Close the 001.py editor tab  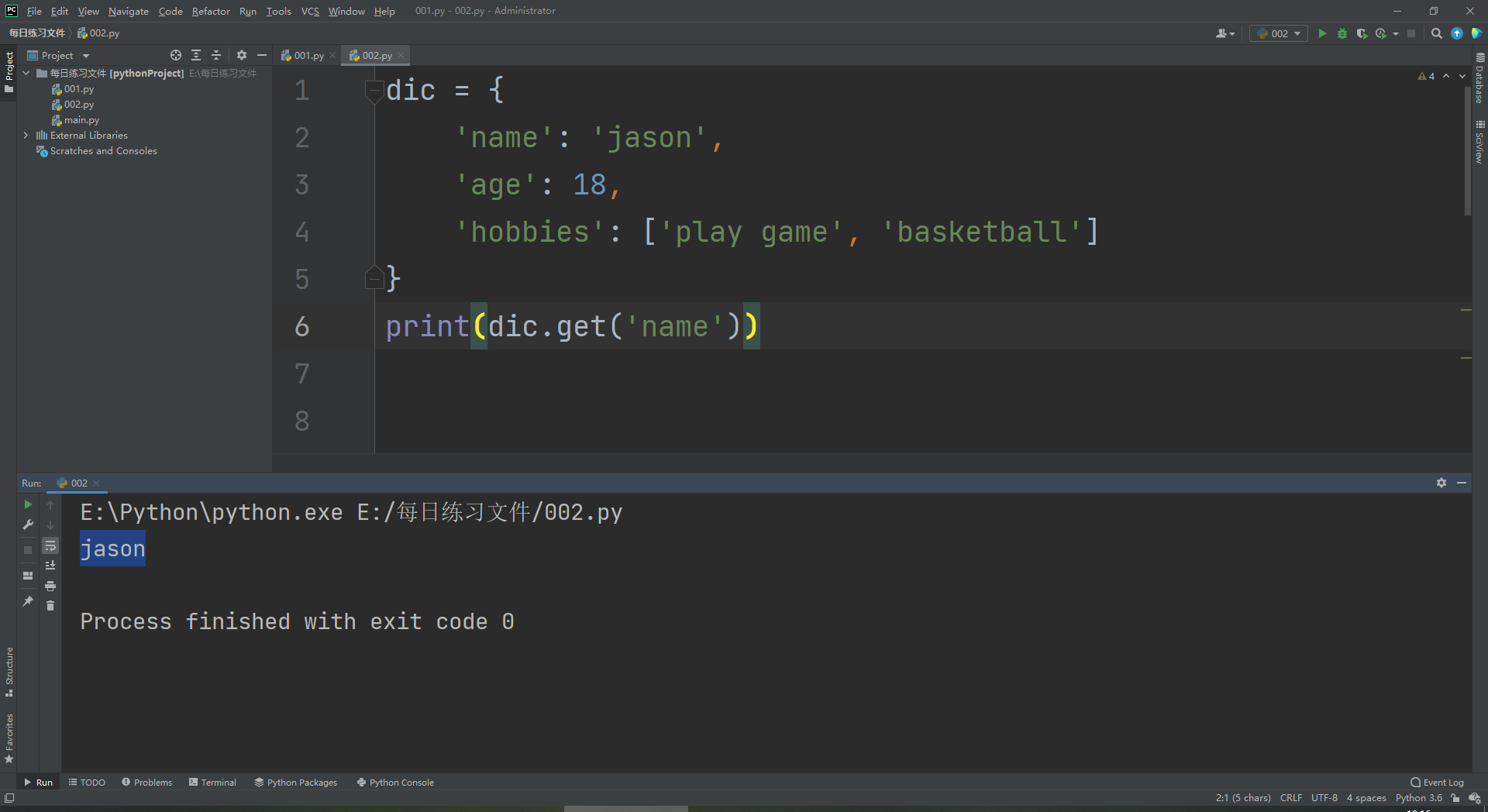332,55
